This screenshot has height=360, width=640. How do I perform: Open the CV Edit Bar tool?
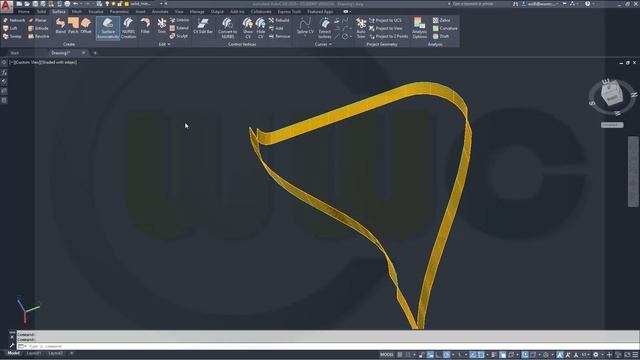pos(203,26)
